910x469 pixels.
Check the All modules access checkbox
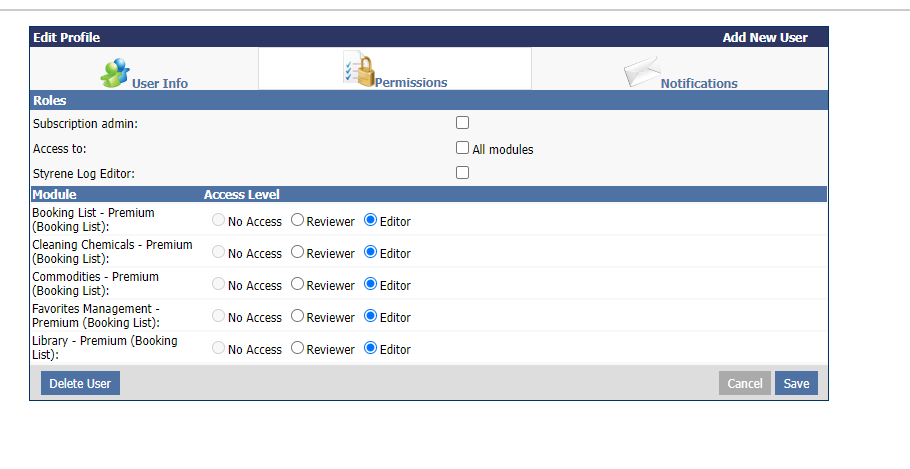coord(462,148)
